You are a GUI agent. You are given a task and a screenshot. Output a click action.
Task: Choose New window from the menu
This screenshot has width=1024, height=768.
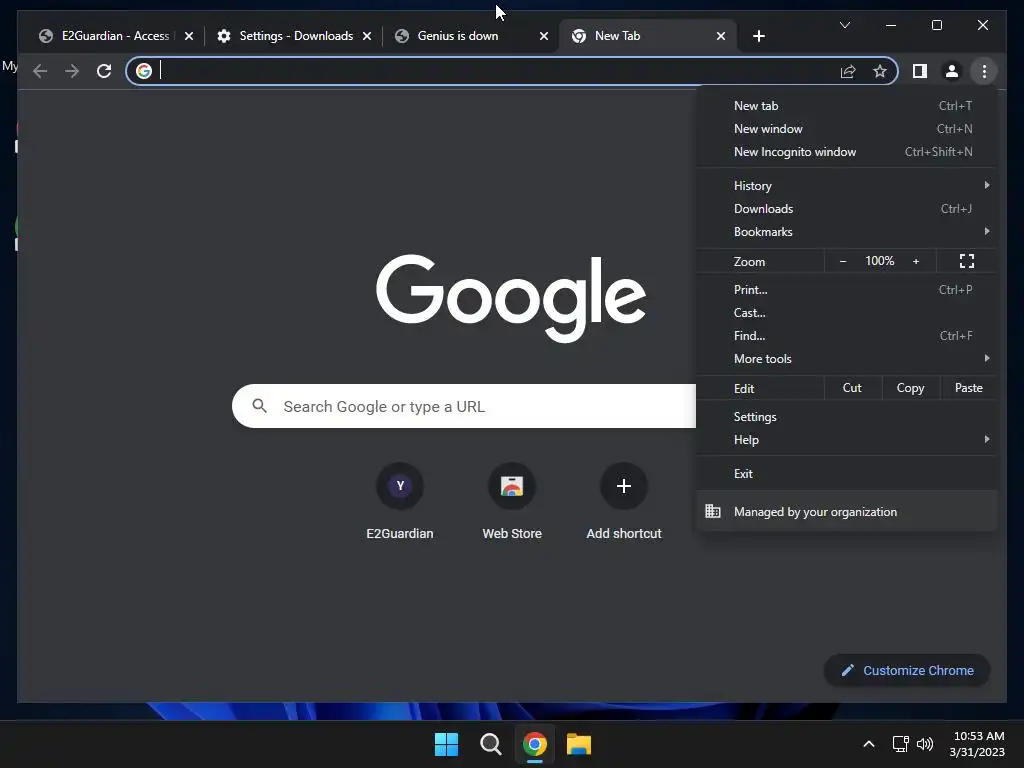point(846,129)
